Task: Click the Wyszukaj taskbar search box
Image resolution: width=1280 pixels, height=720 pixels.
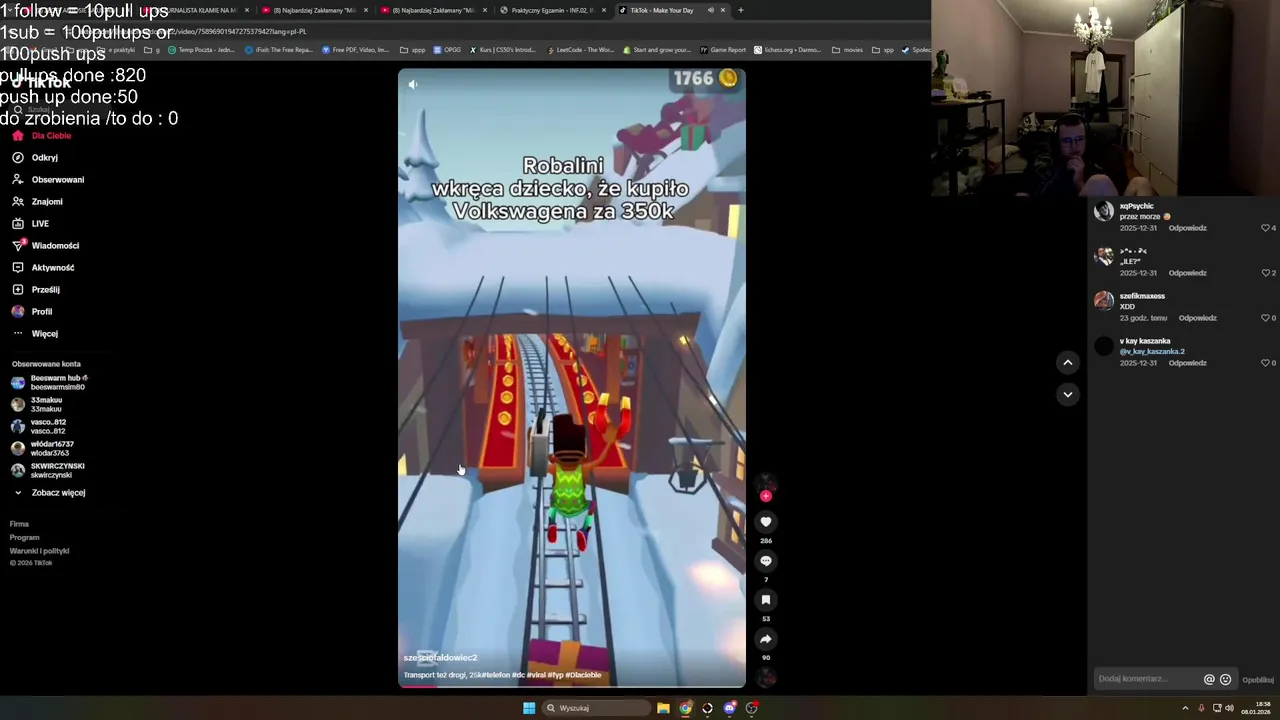Action: (x=598, y=708)
